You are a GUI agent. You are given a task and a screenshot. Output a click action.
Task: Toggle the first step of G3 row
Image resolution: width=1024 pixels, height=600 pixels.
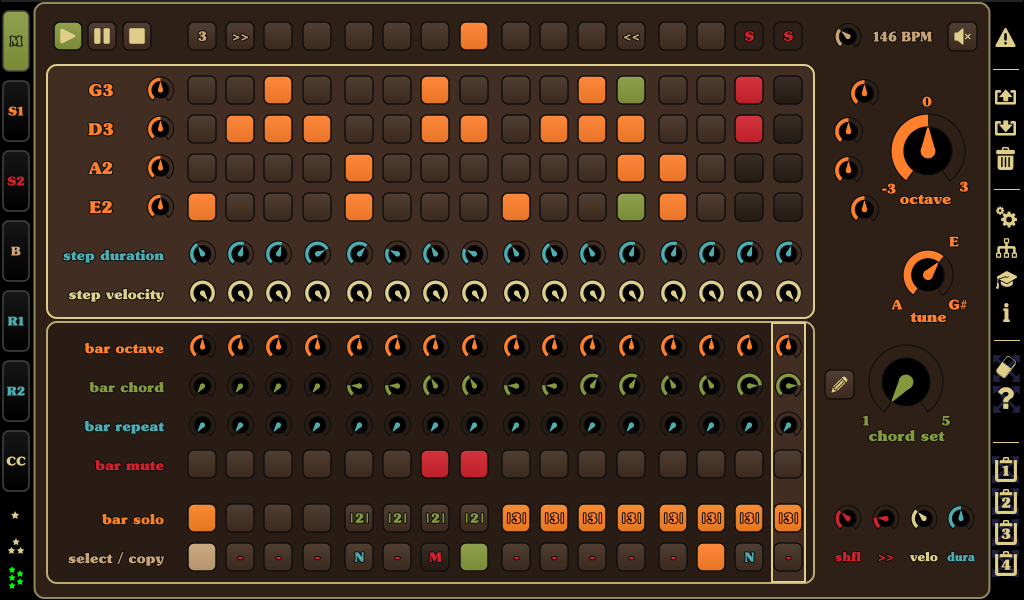[x=202, y=90]
